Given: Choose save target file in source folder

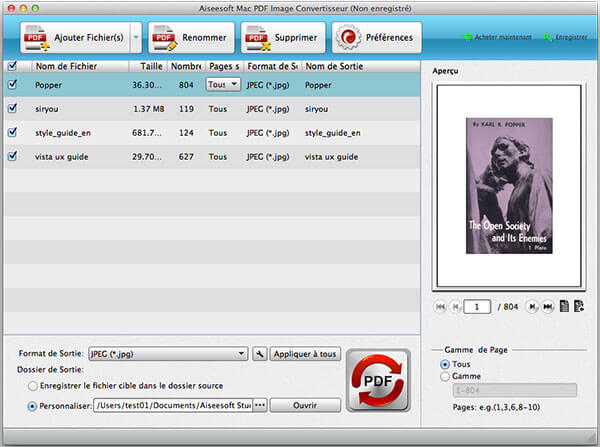Looking at the screenshot, I should (35, 385).
